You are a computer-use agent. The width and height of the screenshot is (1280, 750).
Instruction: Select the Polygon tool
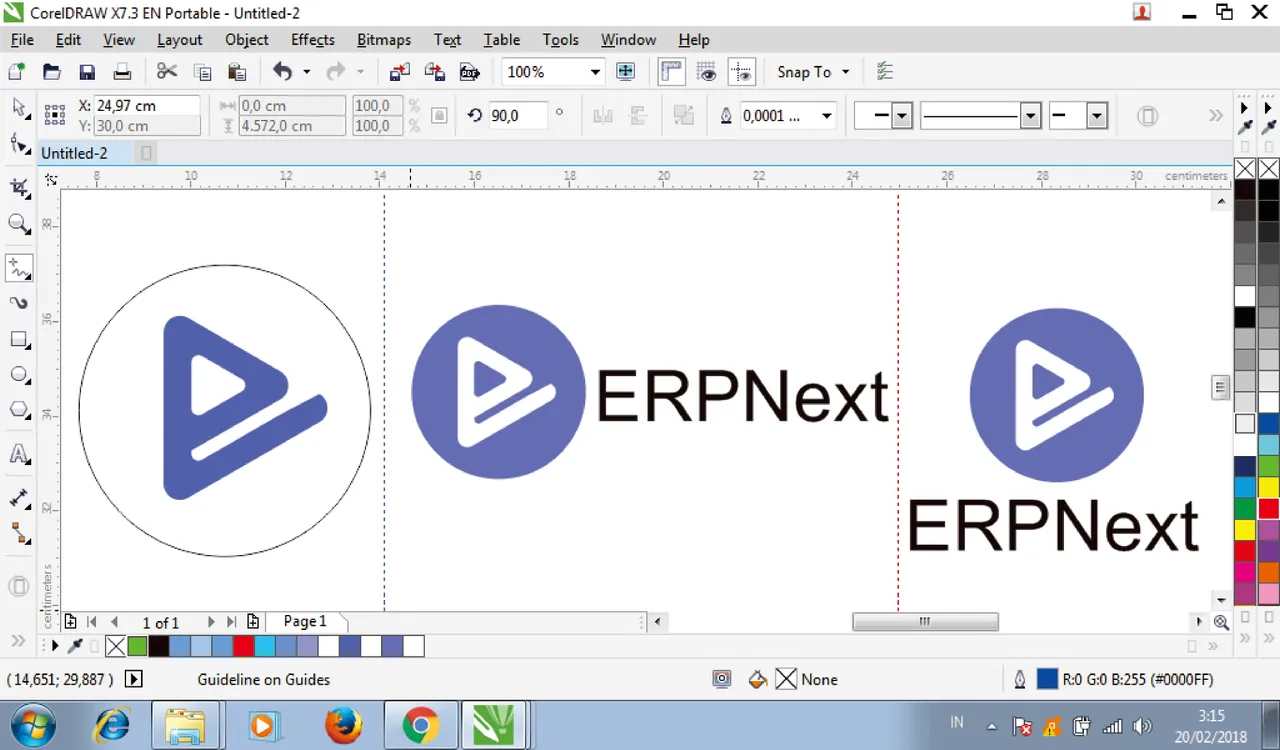pyautogui.click(x=18, y=410)
